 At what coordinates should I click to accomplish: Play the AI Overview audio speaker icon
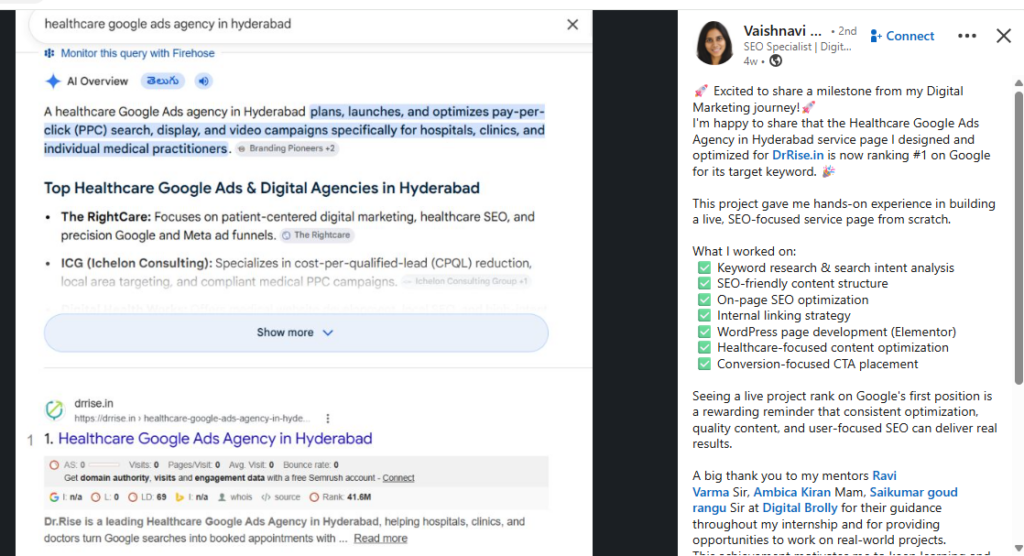pos(203,81)
